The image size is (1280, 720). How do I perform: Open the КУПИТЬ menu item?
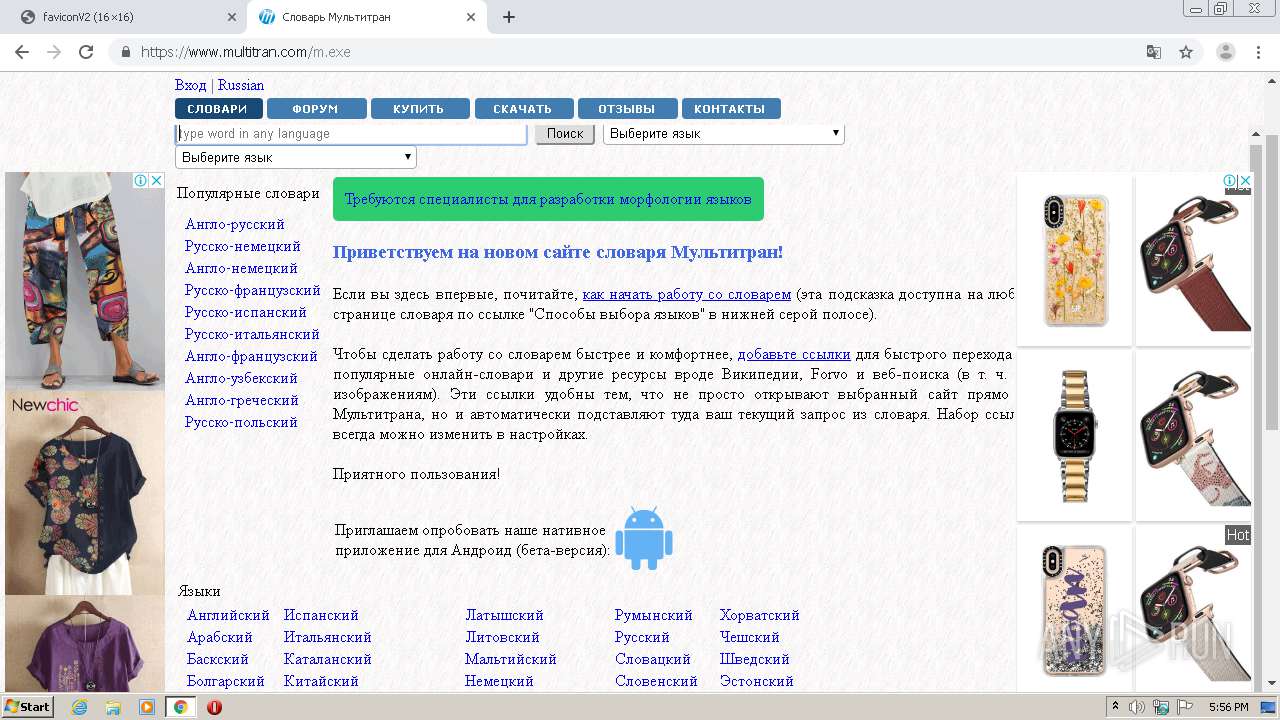(419, 109)
